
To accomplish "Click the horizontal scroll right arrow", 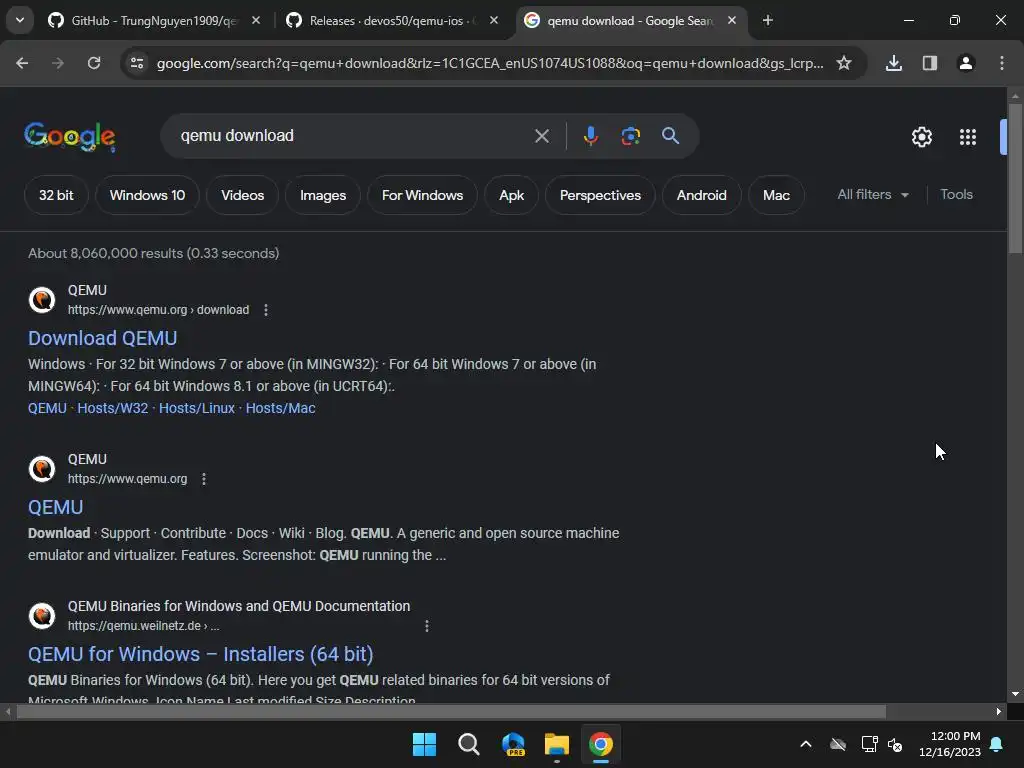I will [x=999, y=711].
